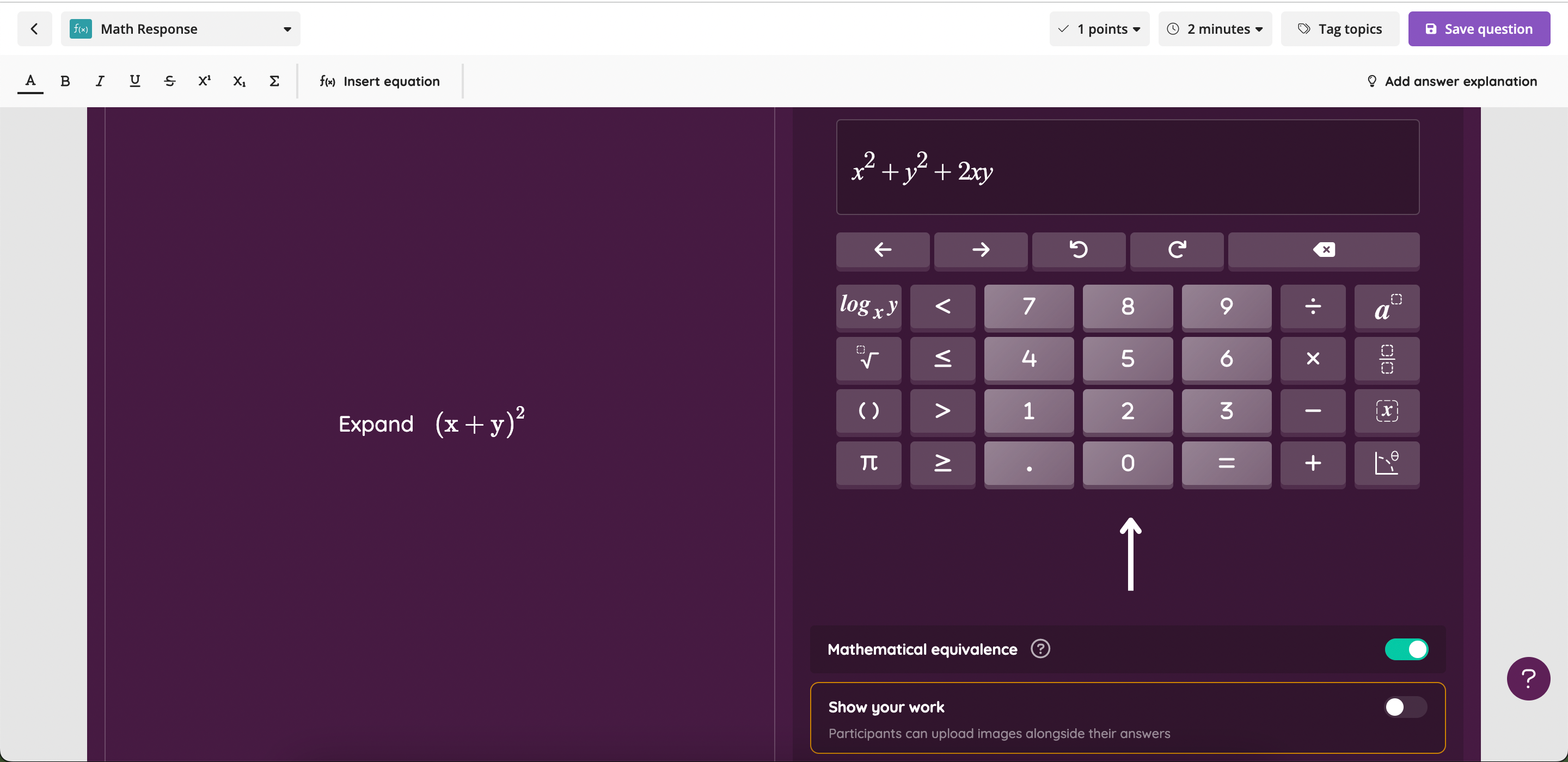Click Add answer explanation link
This screenshot has width=1568, height=762.
point(1453,81)
